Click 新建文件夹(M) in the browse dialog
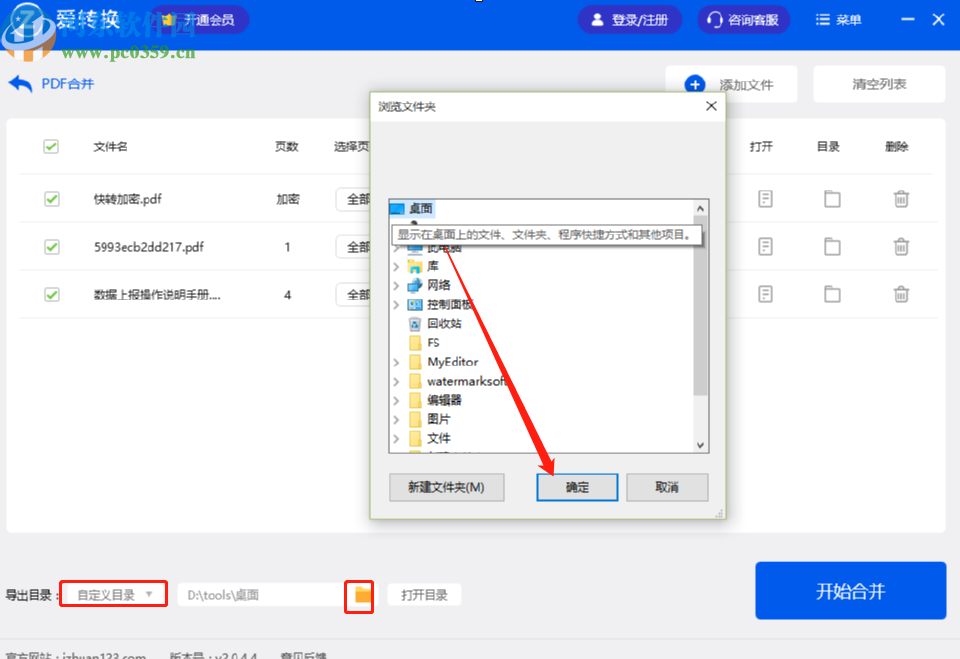 point(446,487)
